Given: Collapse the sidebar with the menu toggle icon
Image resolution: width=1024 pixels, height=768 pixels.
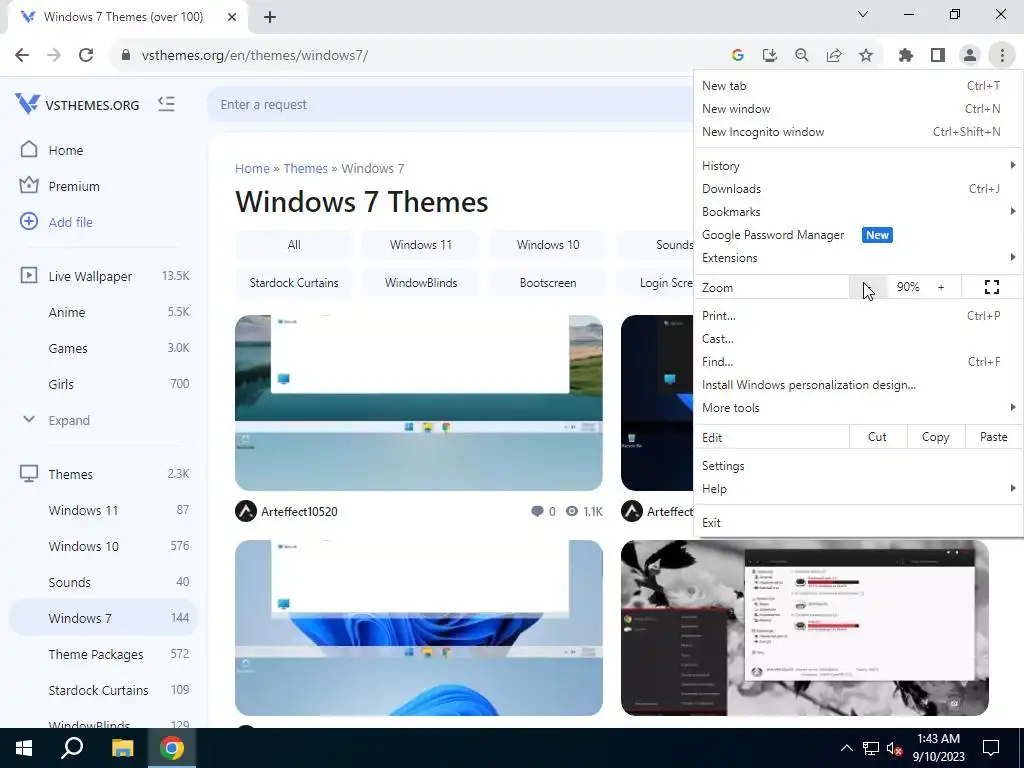Looking at the screenshot, I should (167, 104).
